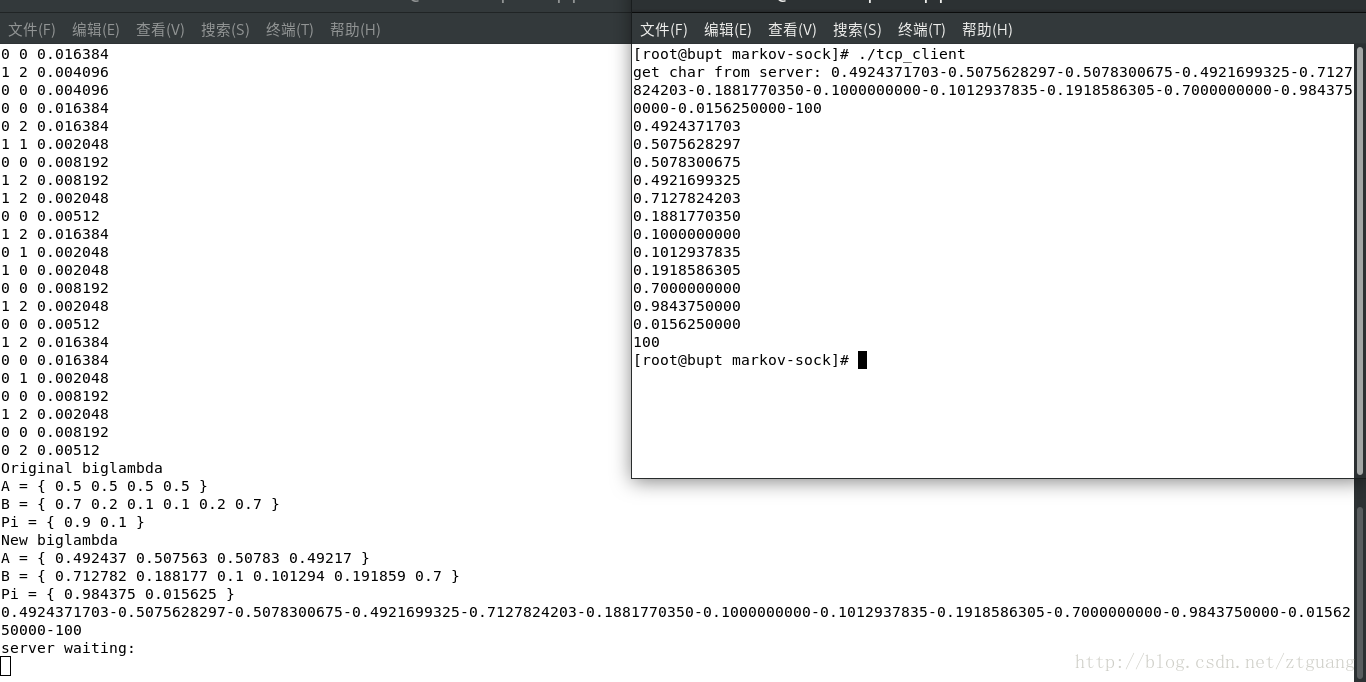Click the standalone '0.7000000000' line in client window
The width and height of the screenshot is (1366, 682).
(687, 288)
